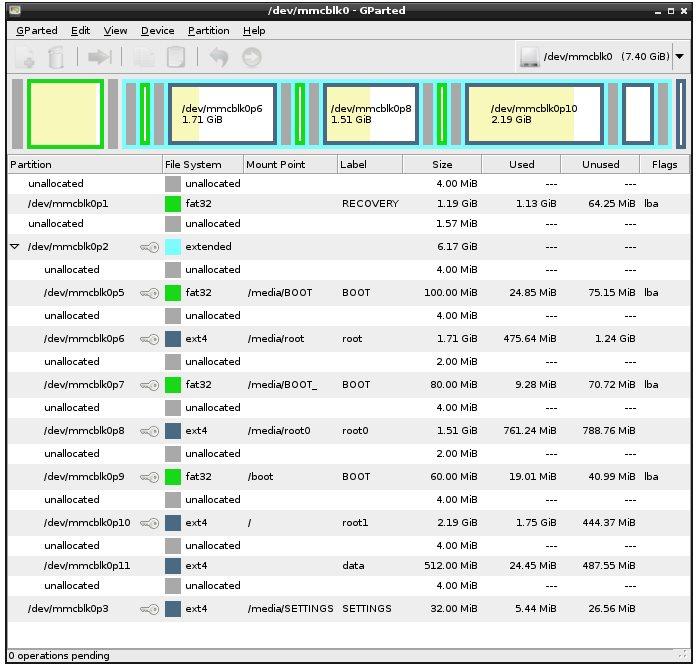Click the lba flag on mmcblk0p9 row

pos(651,477)
